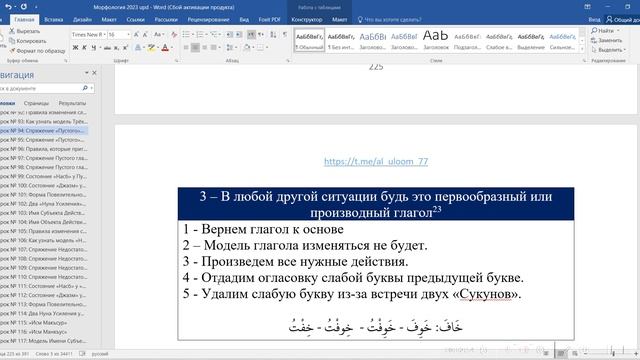Open borders dropdown arrow

(x=267, y=48)
